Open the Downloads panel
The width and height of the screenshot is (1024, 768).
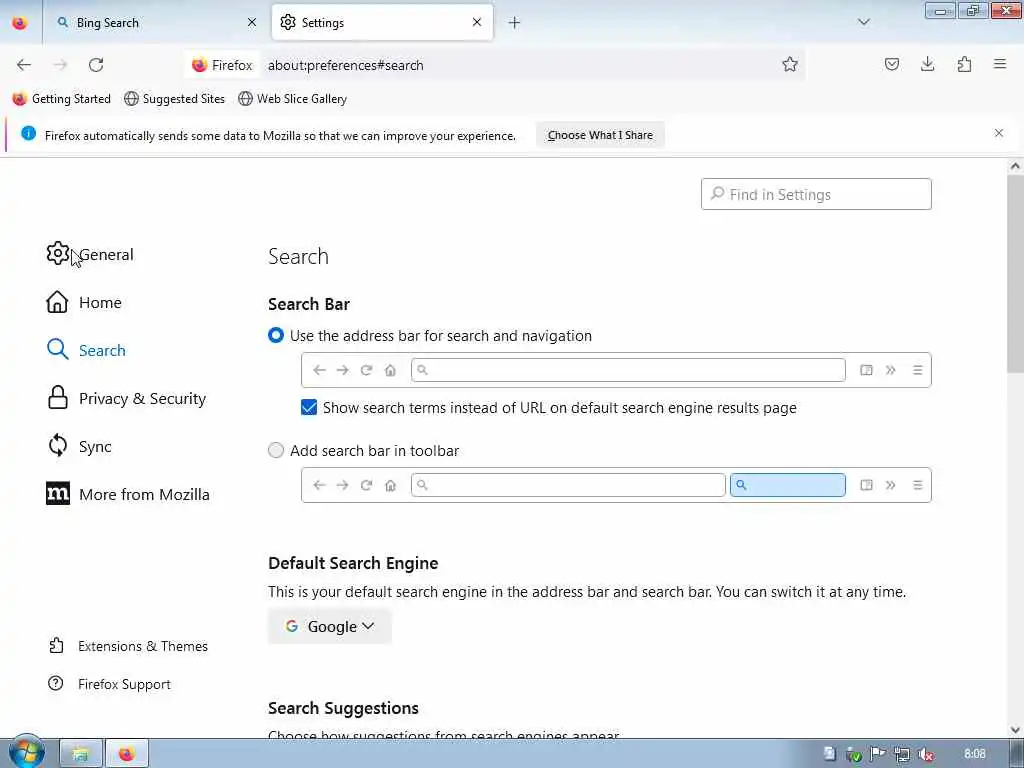coord(927,64)
